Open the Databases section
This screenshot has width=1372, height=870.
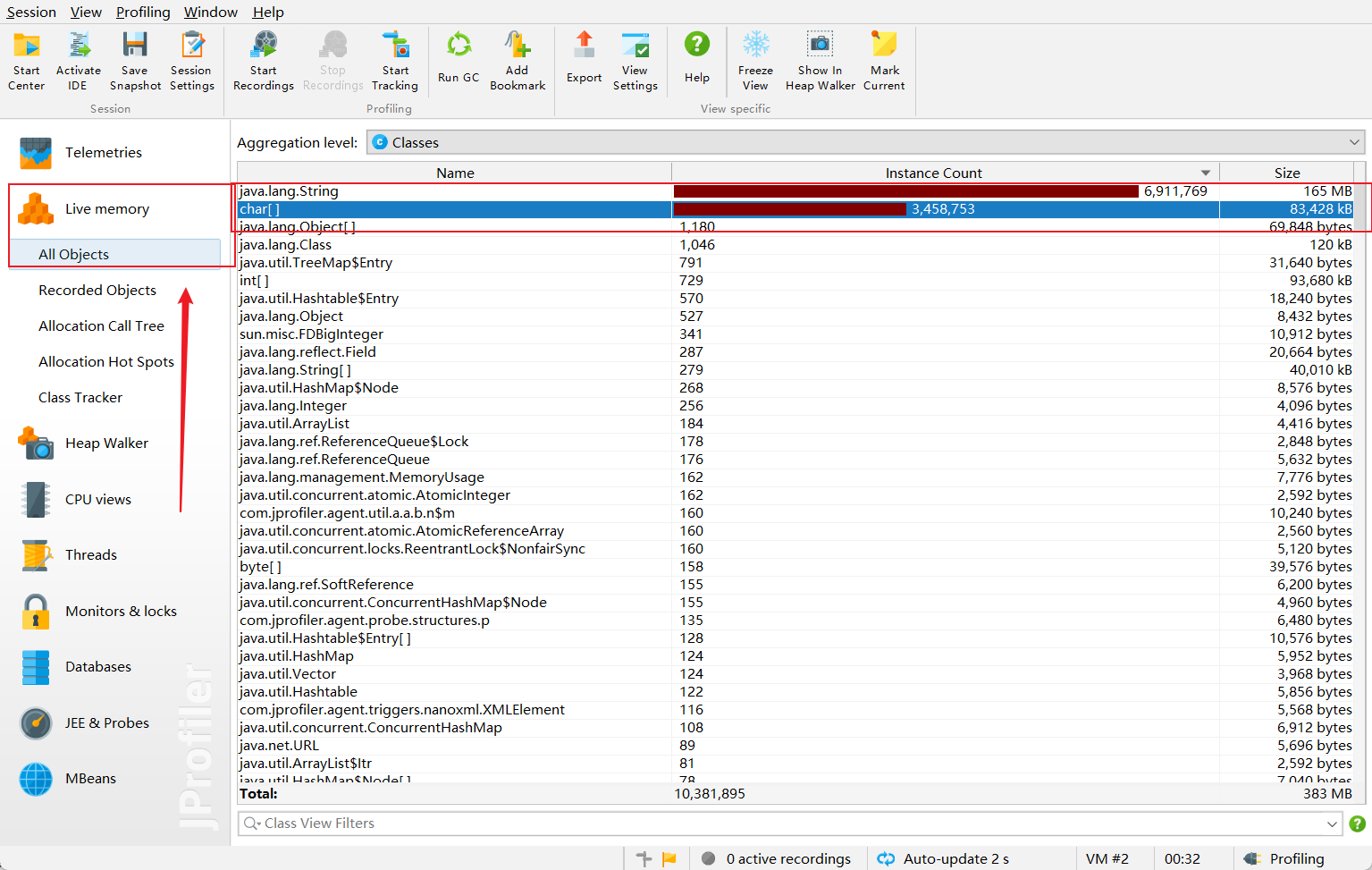[x=75, y=667]
